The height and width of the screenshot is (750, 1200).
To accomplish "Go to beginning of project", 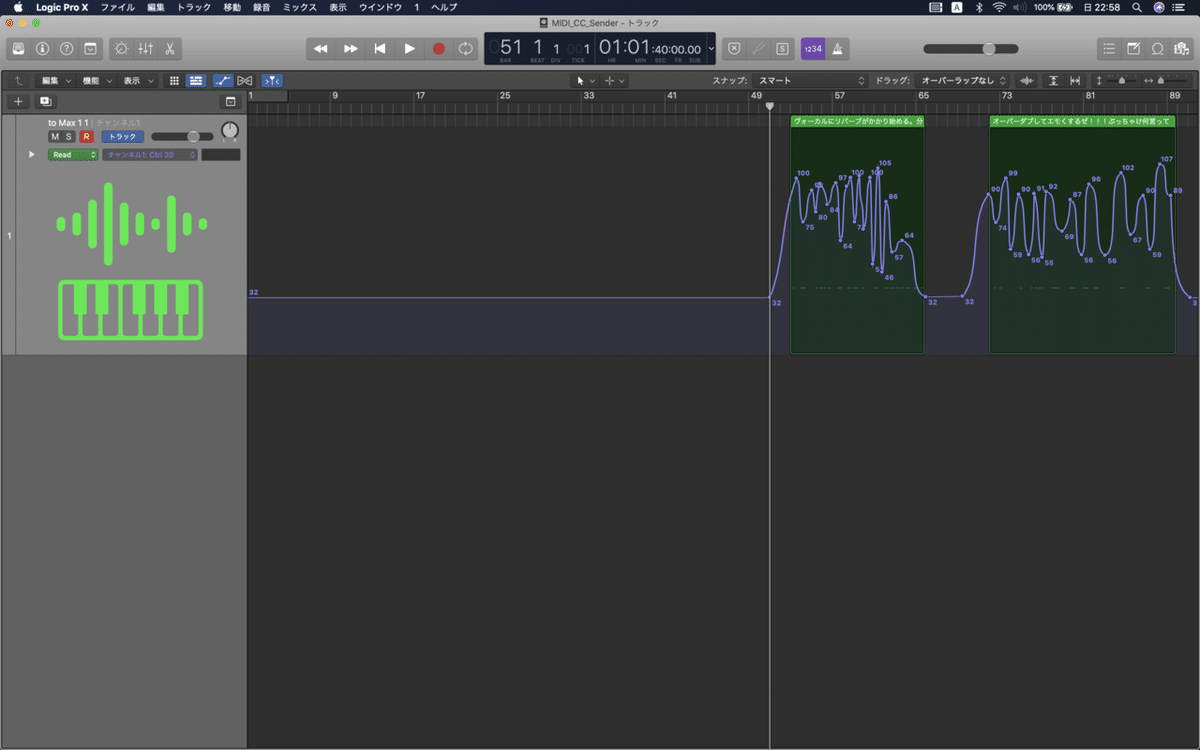I will (380, 48).
